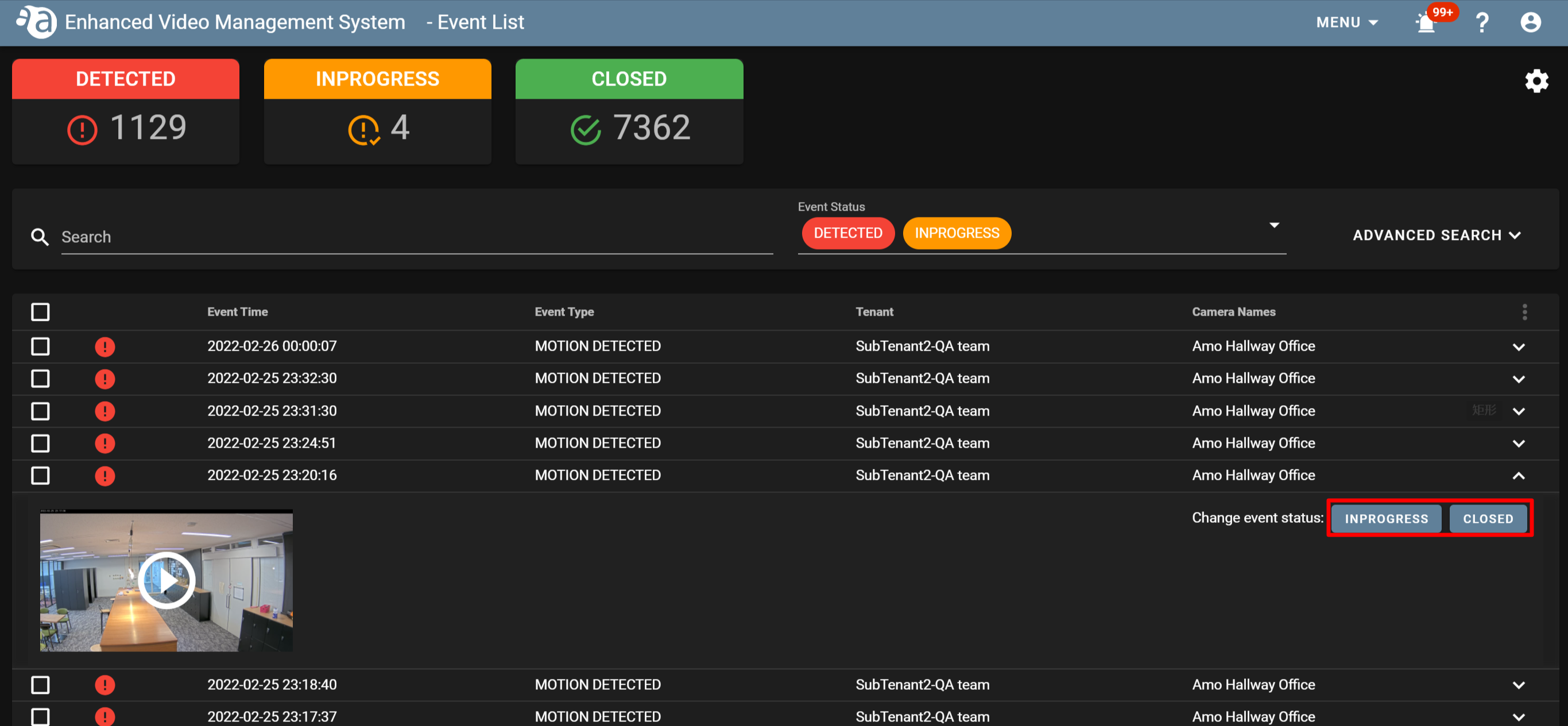Select the checkbox for the 2022-02-25 23:18:40 event

coord(40,685)
